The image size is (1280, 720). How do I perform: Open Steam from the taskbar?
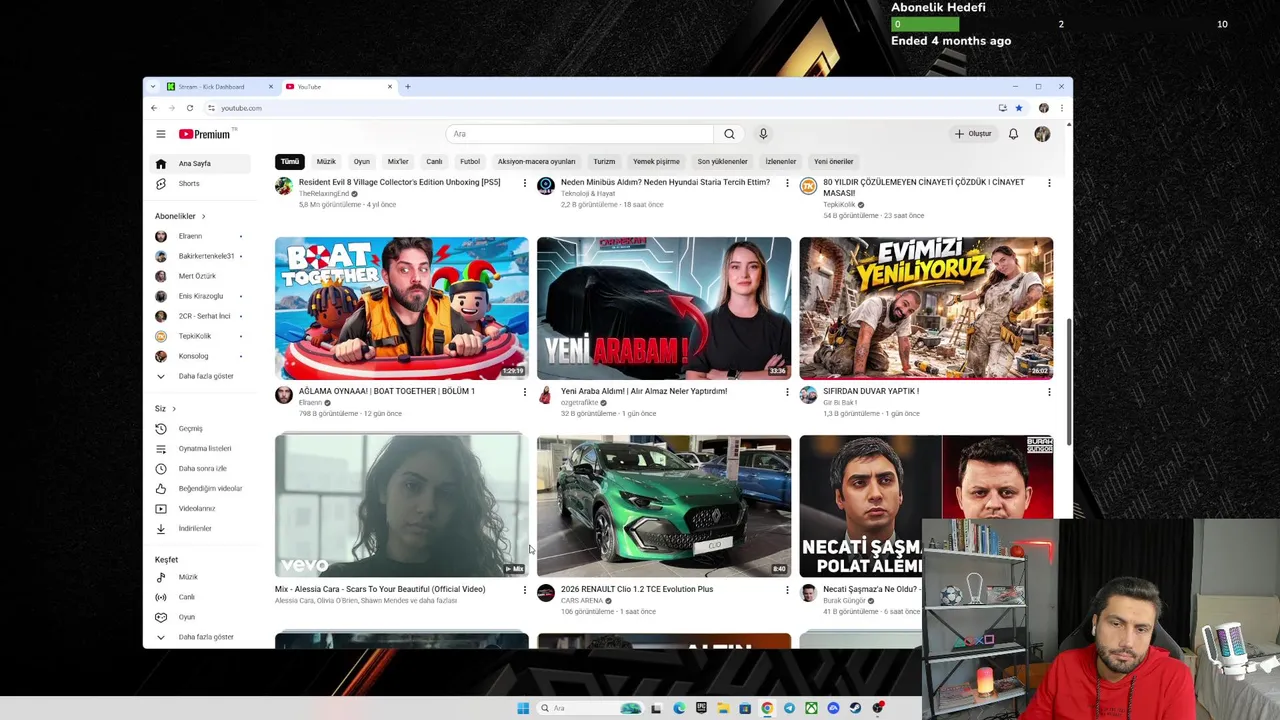(x=855, y=708)
